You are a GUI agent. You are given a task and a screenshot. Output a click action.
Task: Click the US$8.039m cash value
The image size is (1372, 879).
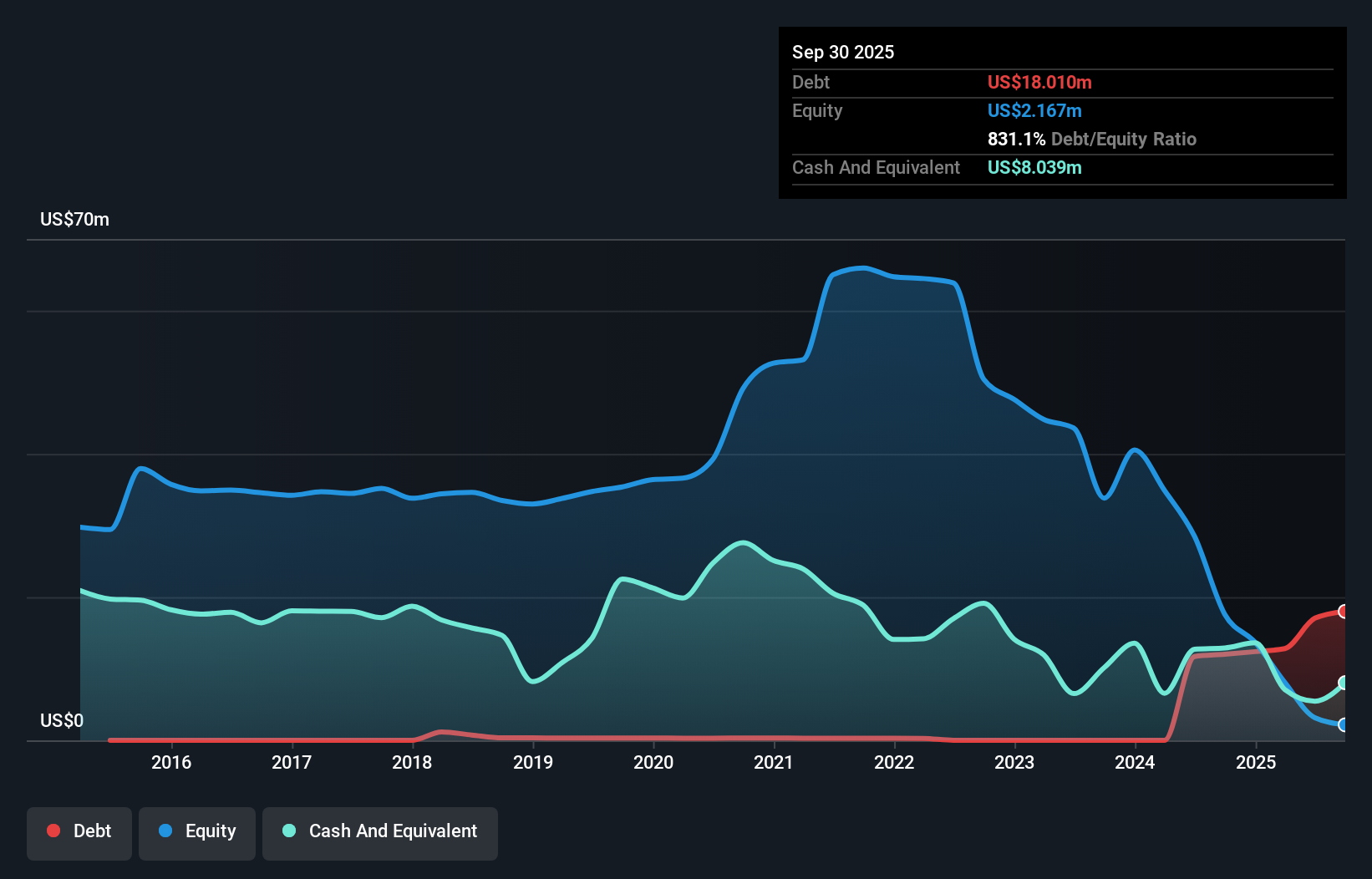point(1034,167)
